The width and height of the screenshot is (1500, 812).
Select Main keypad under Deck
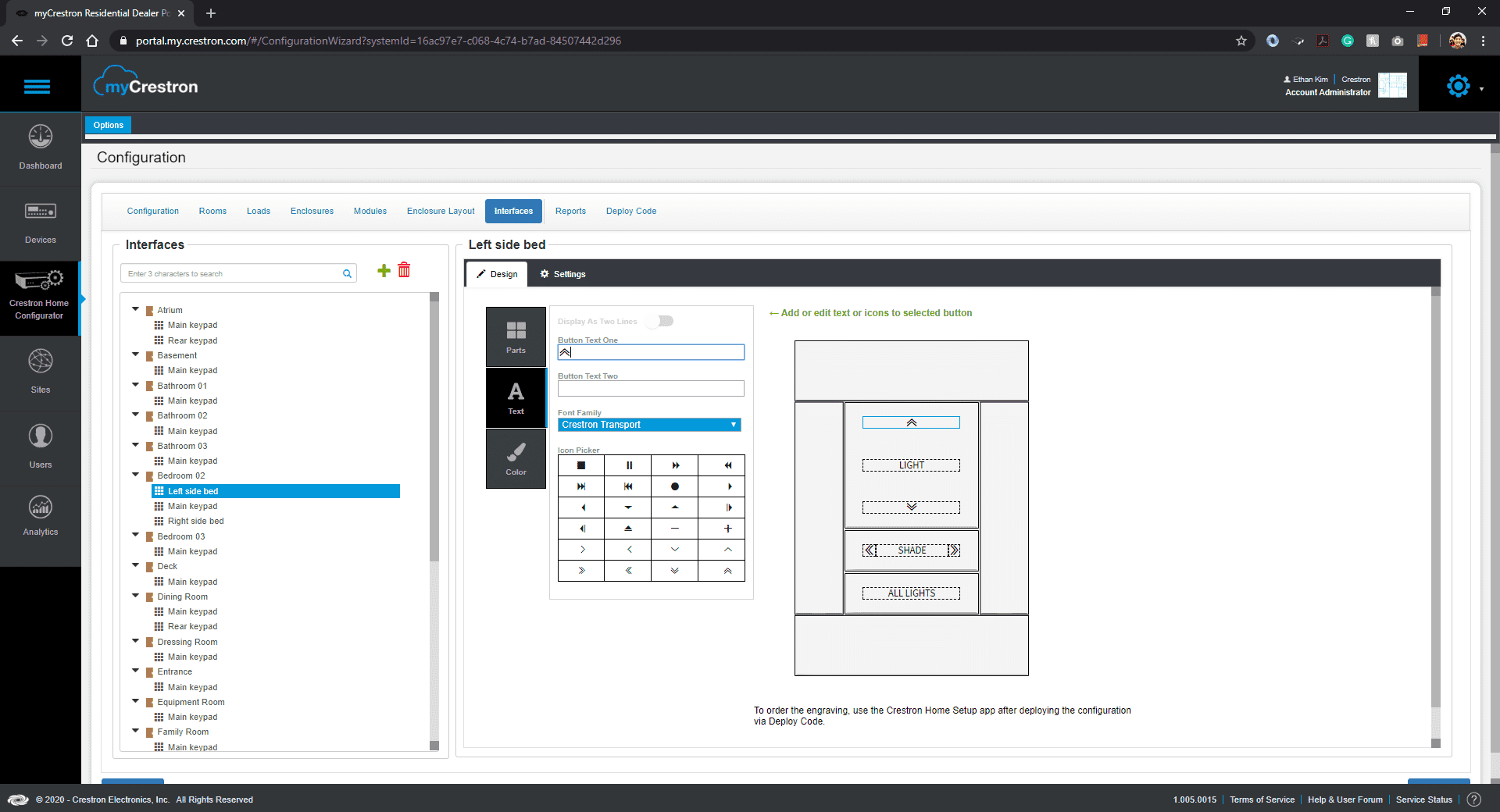point(192,582)
